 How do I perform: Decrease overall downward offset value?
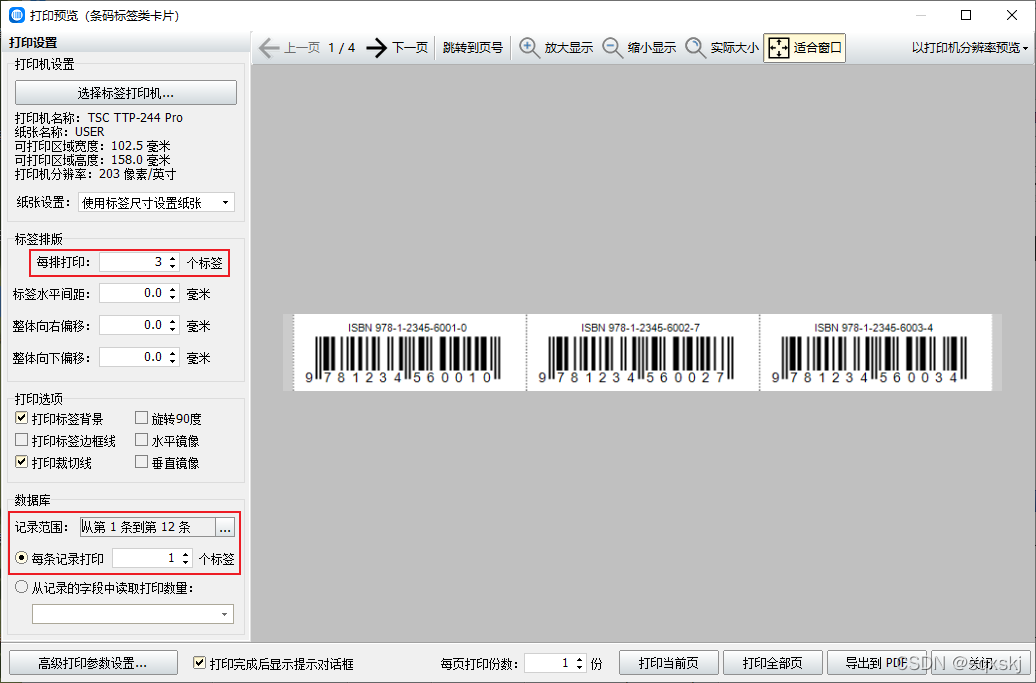172,361
